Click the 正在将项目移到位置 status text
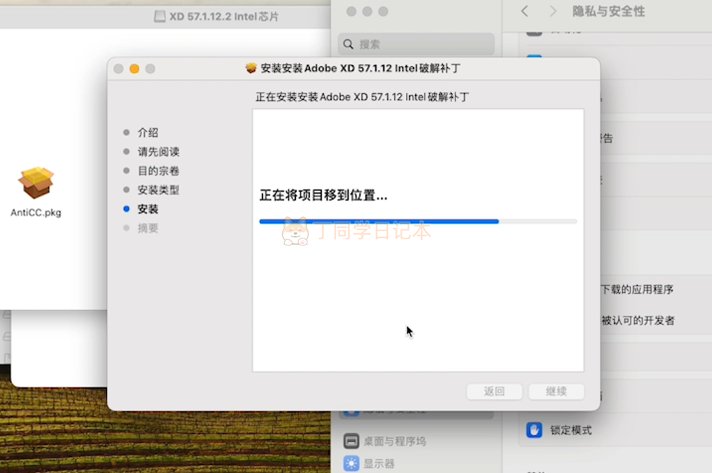 click(x=323, y=195)
